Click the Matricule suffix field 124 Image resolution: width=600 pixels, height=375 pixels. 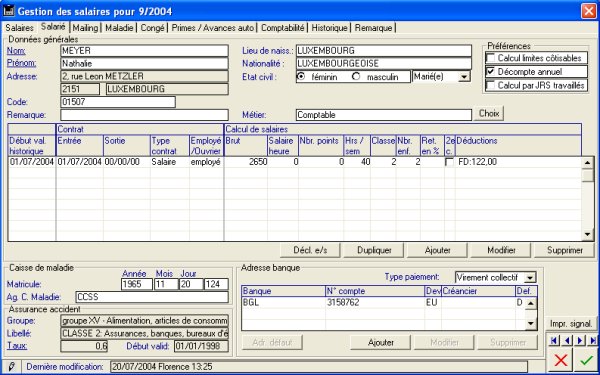216,284
